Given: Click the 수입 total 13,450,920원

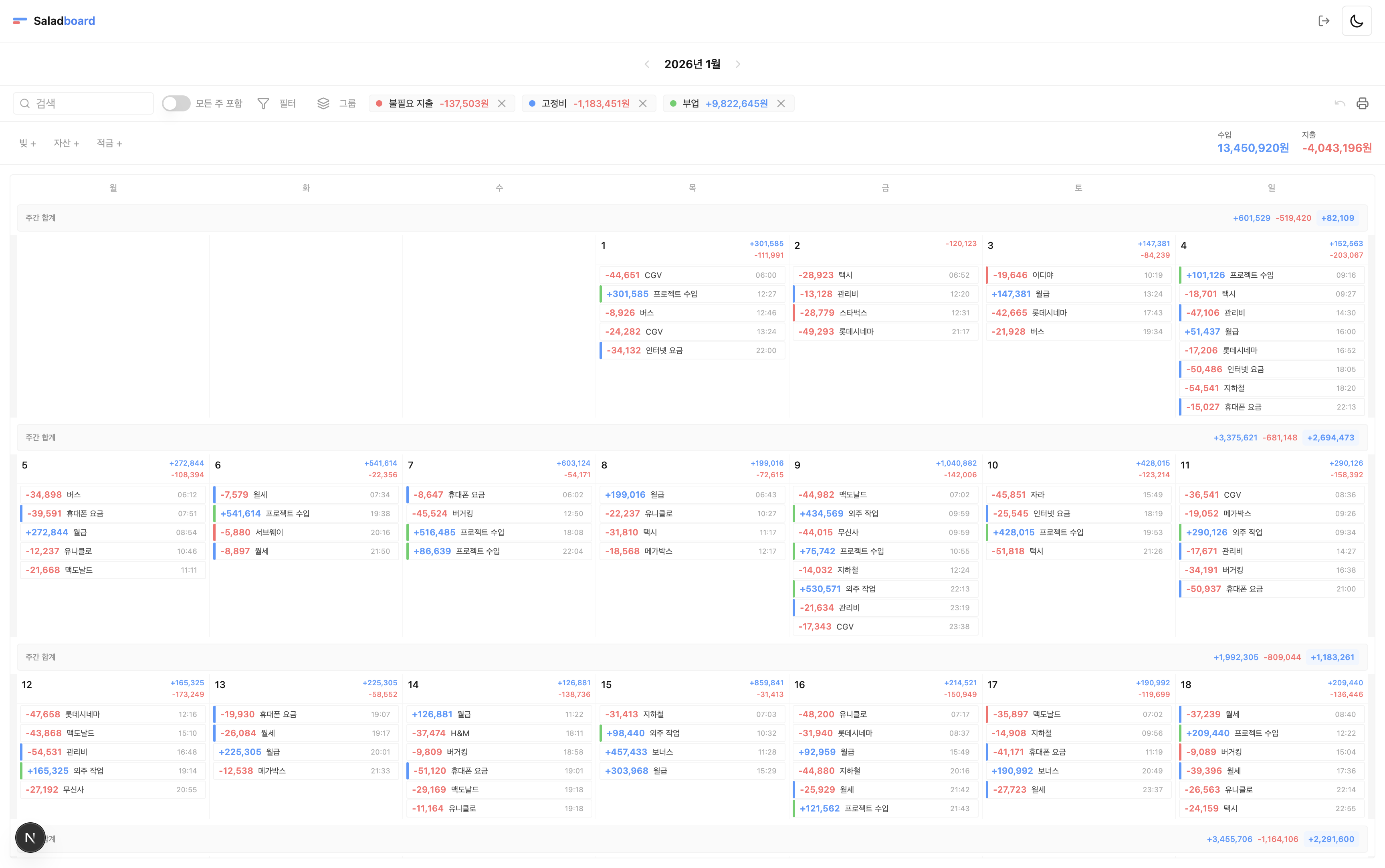Looking at the screenshot, I should (1253, 148).
